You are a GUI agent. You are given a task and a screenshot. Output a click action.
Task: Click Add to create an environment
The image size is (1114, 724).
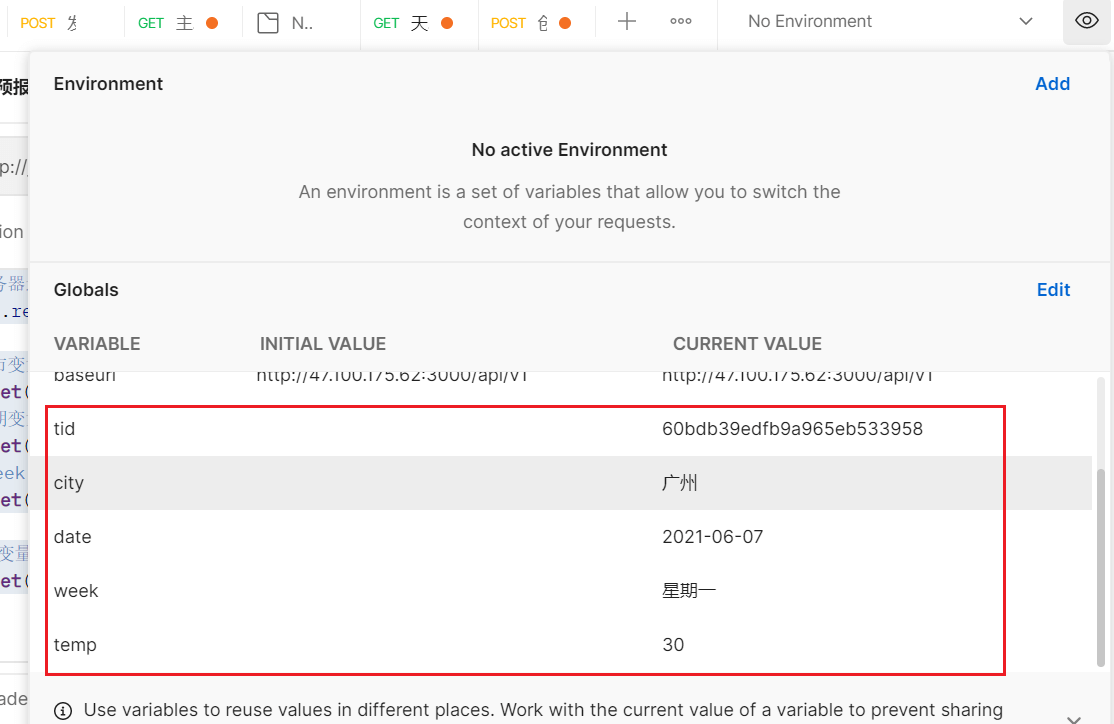point(1052,84)
